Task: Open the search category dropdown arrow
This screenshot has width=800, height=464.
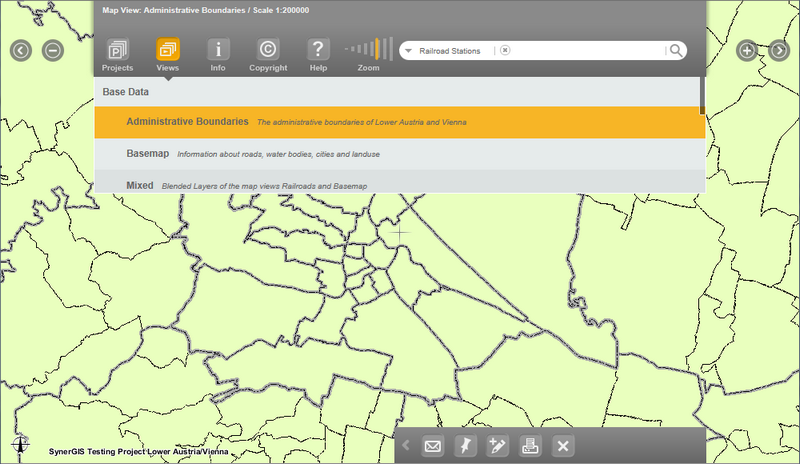Action: click(x=408, y=51)
